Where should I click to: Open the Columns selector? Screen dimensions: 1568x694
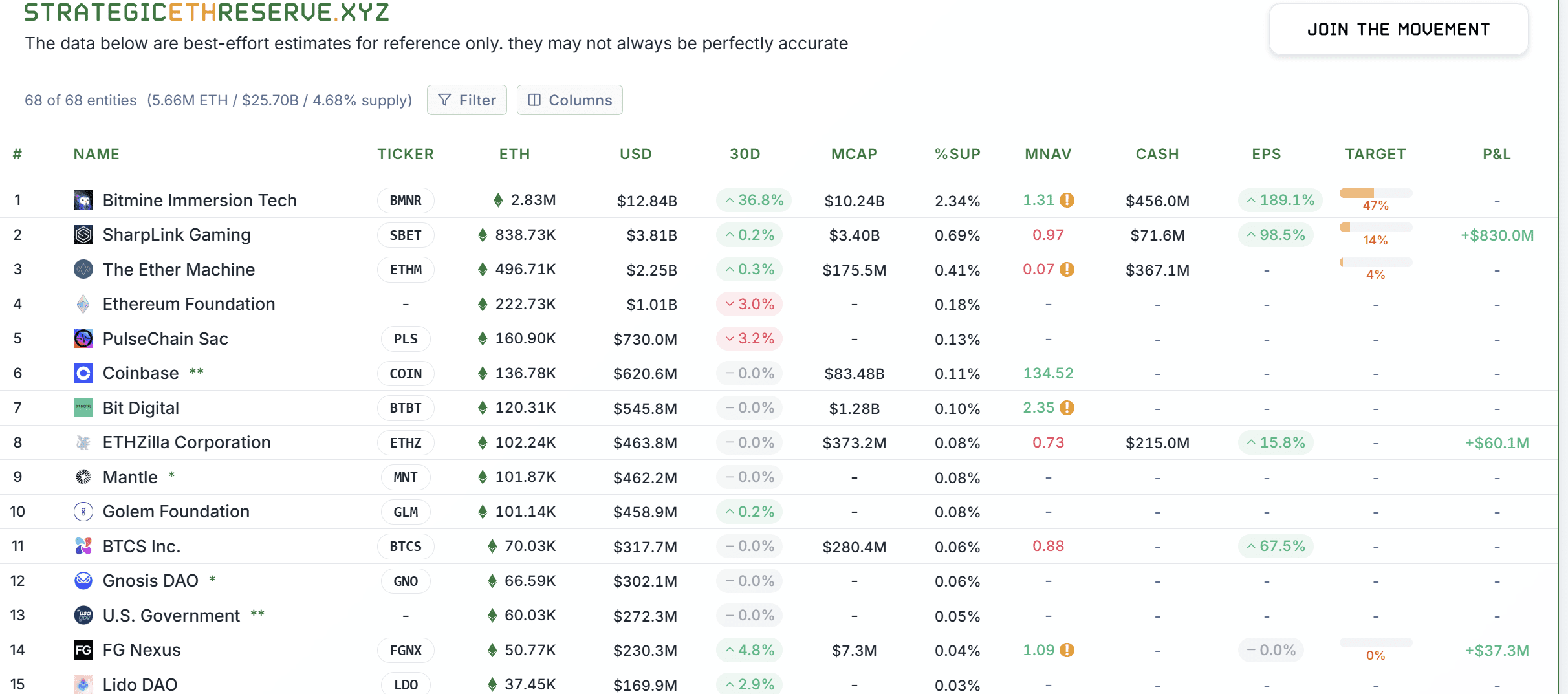[x=569, y=100]
